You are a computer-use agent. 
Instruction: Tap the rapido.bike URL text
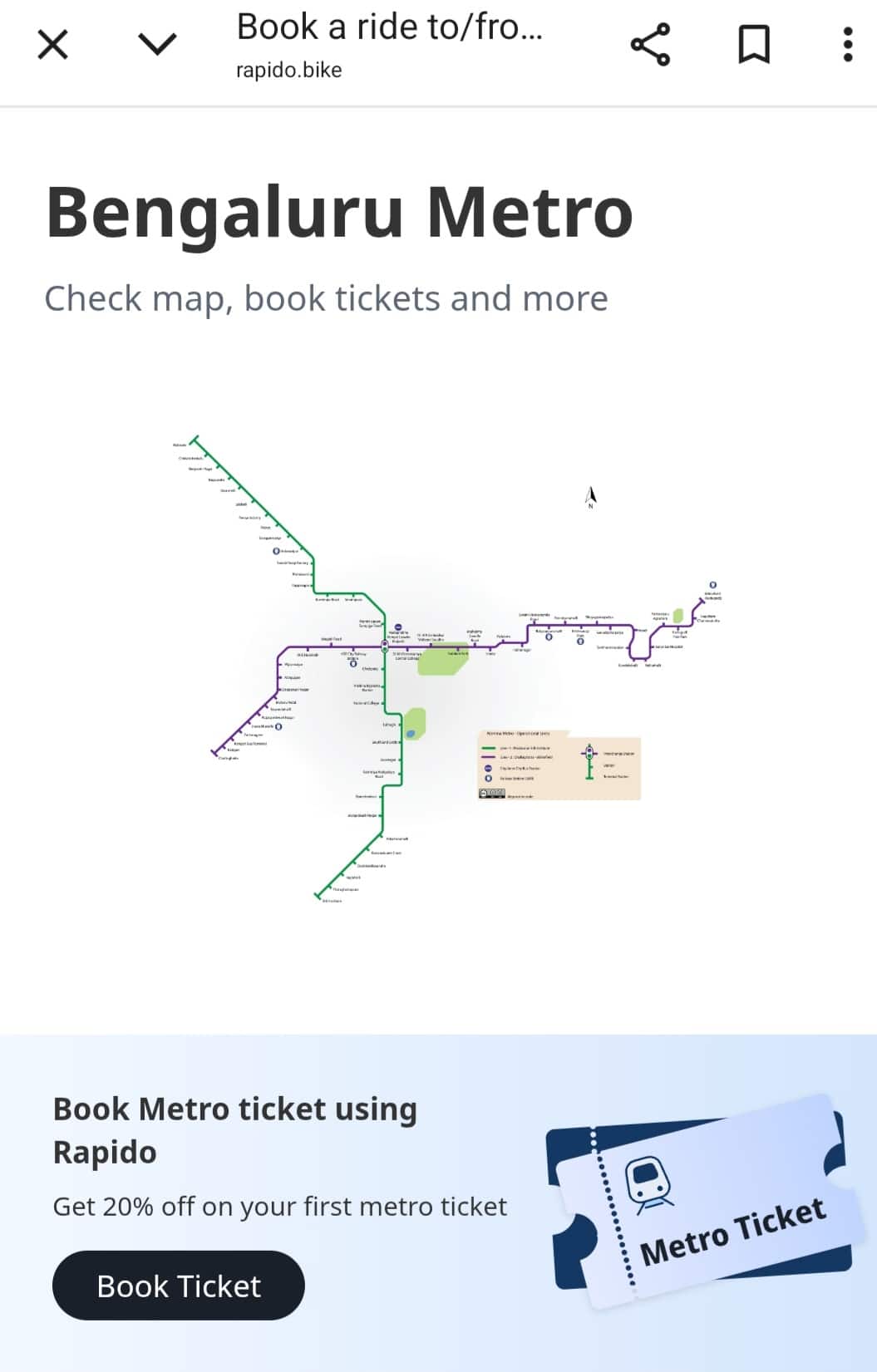pos(288,70)
